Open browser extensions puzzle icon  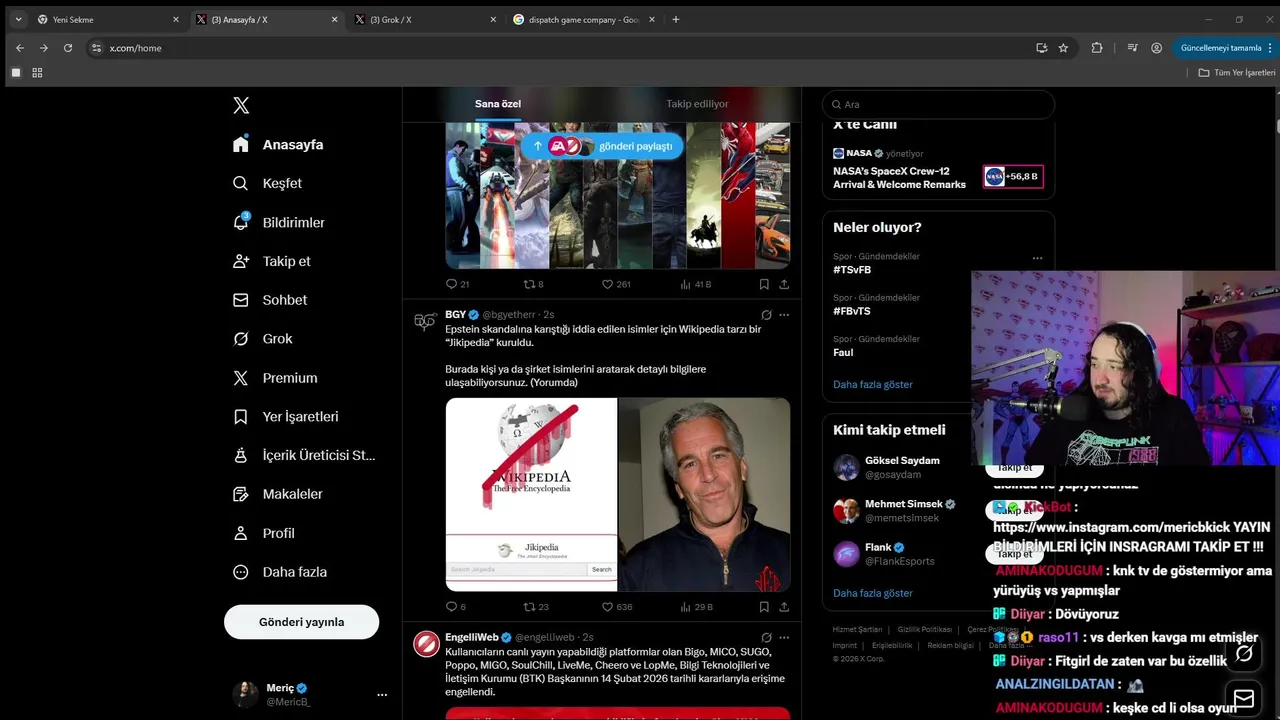(x=1097, y=48)
